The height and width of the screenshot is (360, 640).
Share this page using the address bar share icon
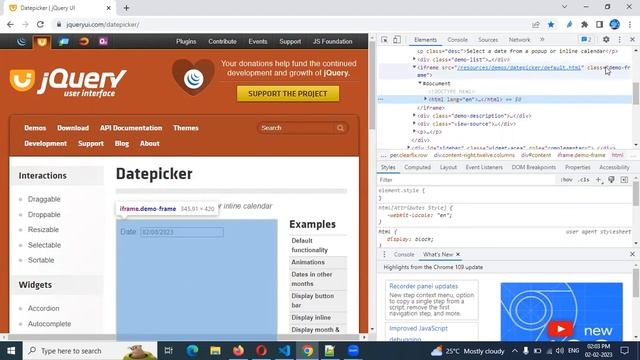click(536, 24)
